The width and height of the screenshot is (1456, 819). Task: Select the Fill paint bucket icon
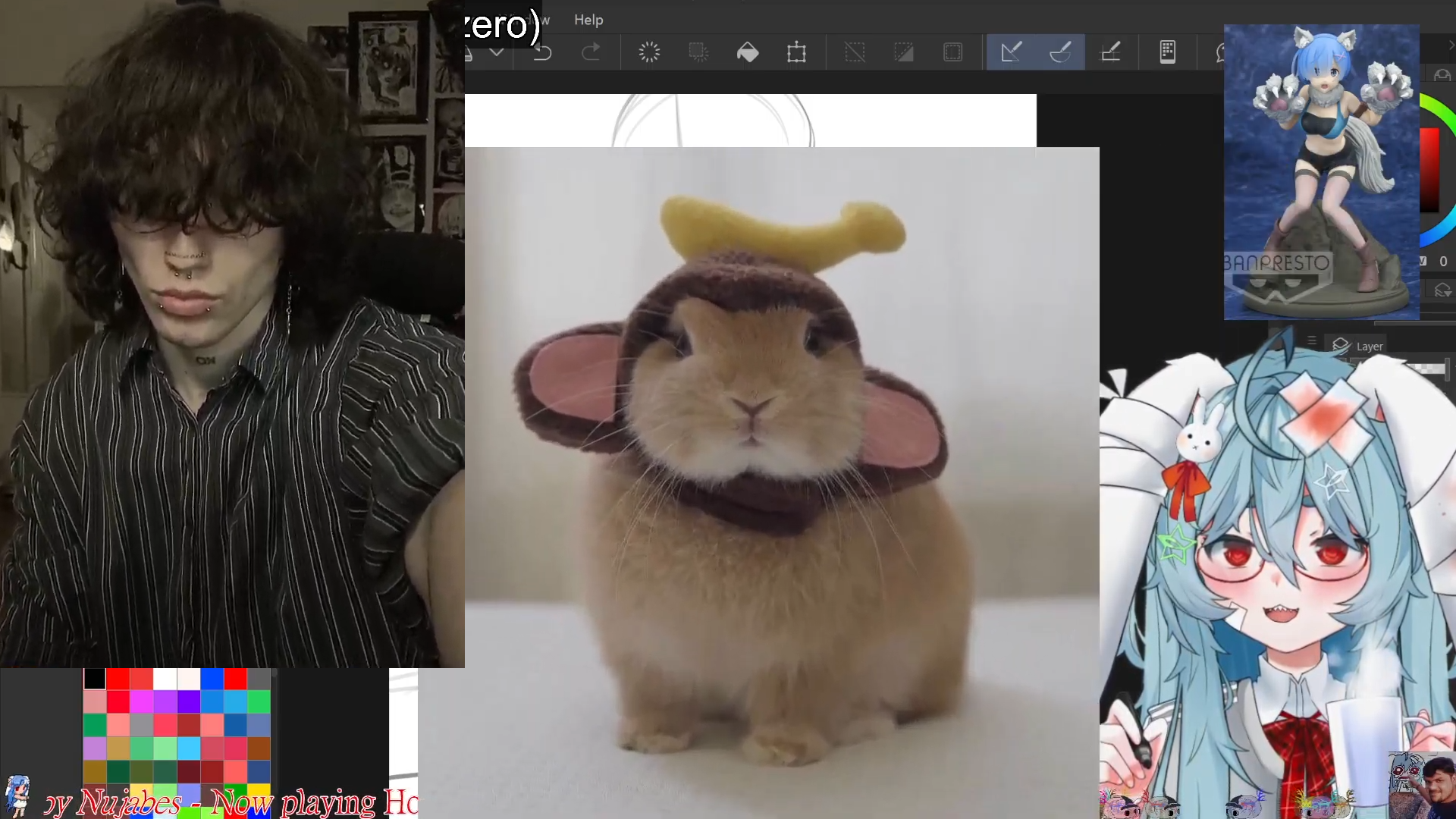click(x=748, y=52)
